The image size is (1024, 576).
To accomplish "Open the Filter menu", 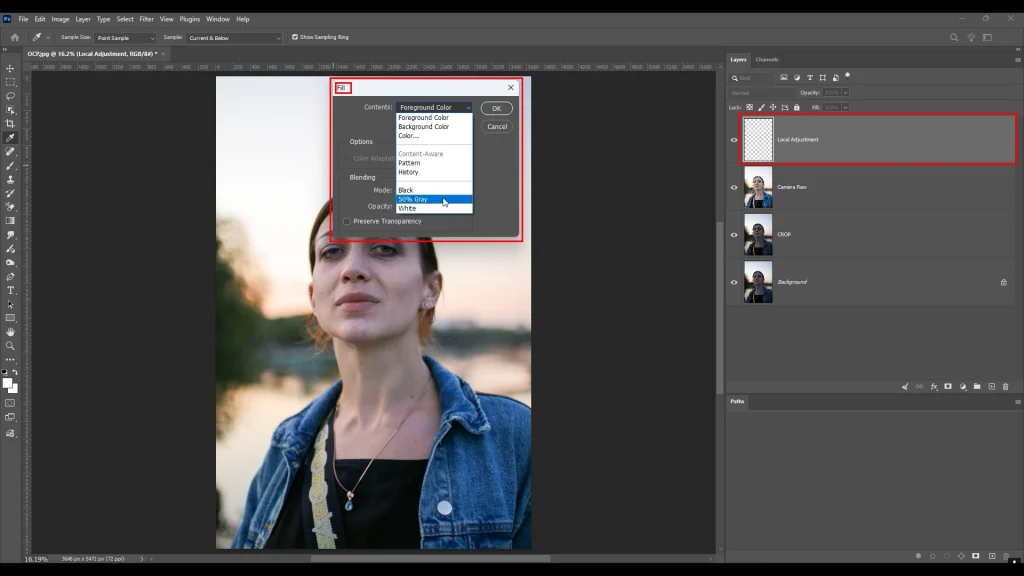I will tap(146, 19).
